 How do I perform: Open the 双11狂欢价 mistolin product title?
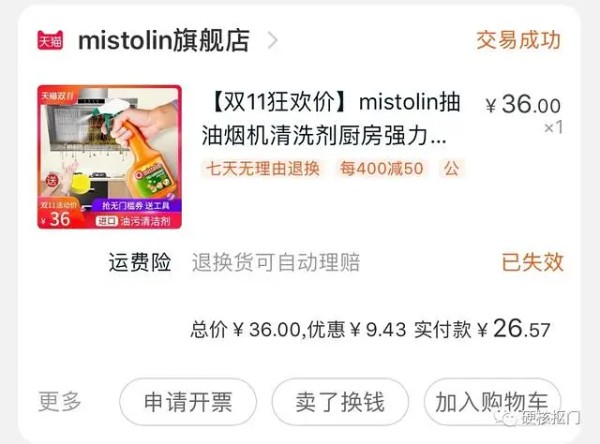coord(331,119)
